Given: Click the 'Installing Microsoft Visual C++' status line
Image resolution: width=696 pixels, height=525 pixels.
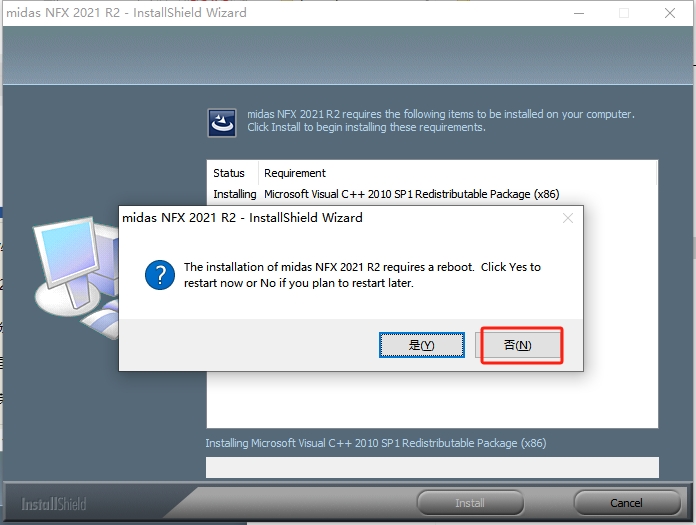Looking at the screenshot, I should click(376, 443).
